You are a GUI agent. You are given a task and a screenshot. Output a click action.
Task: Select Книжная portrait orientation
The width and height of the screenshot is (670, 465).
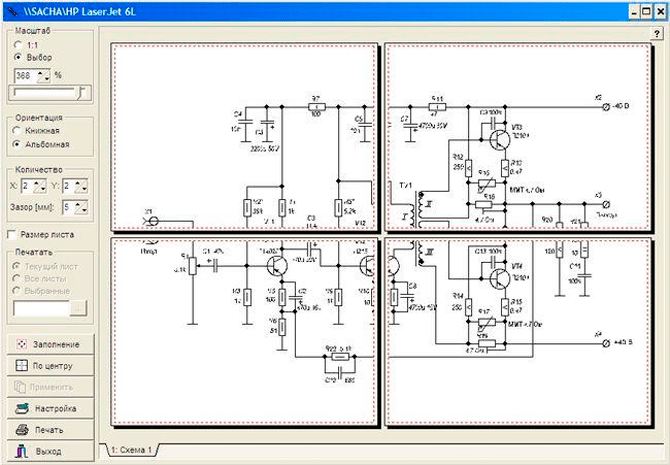(x=17, y=130)
